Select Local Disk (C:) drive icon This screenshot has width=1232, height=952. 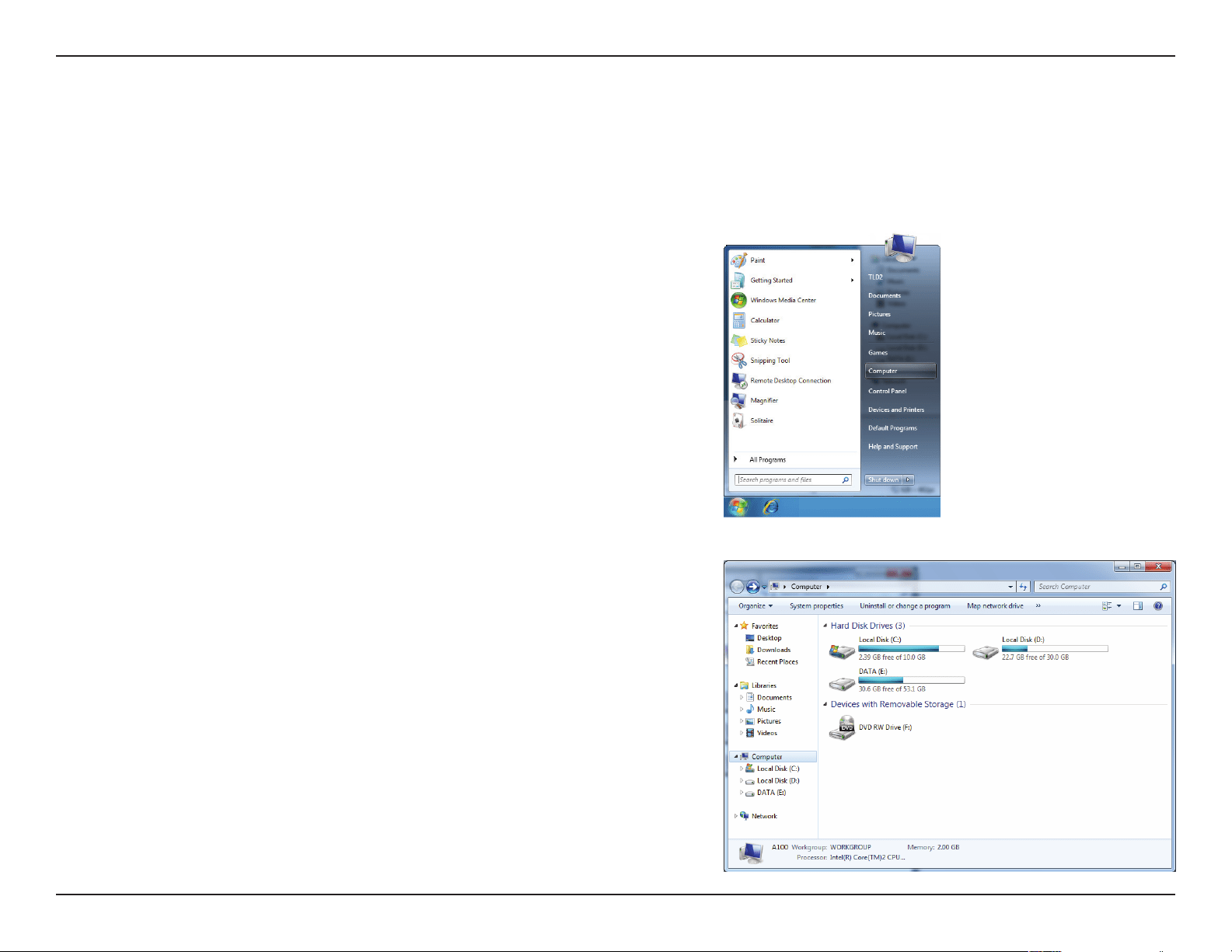(x=842, y=651)
